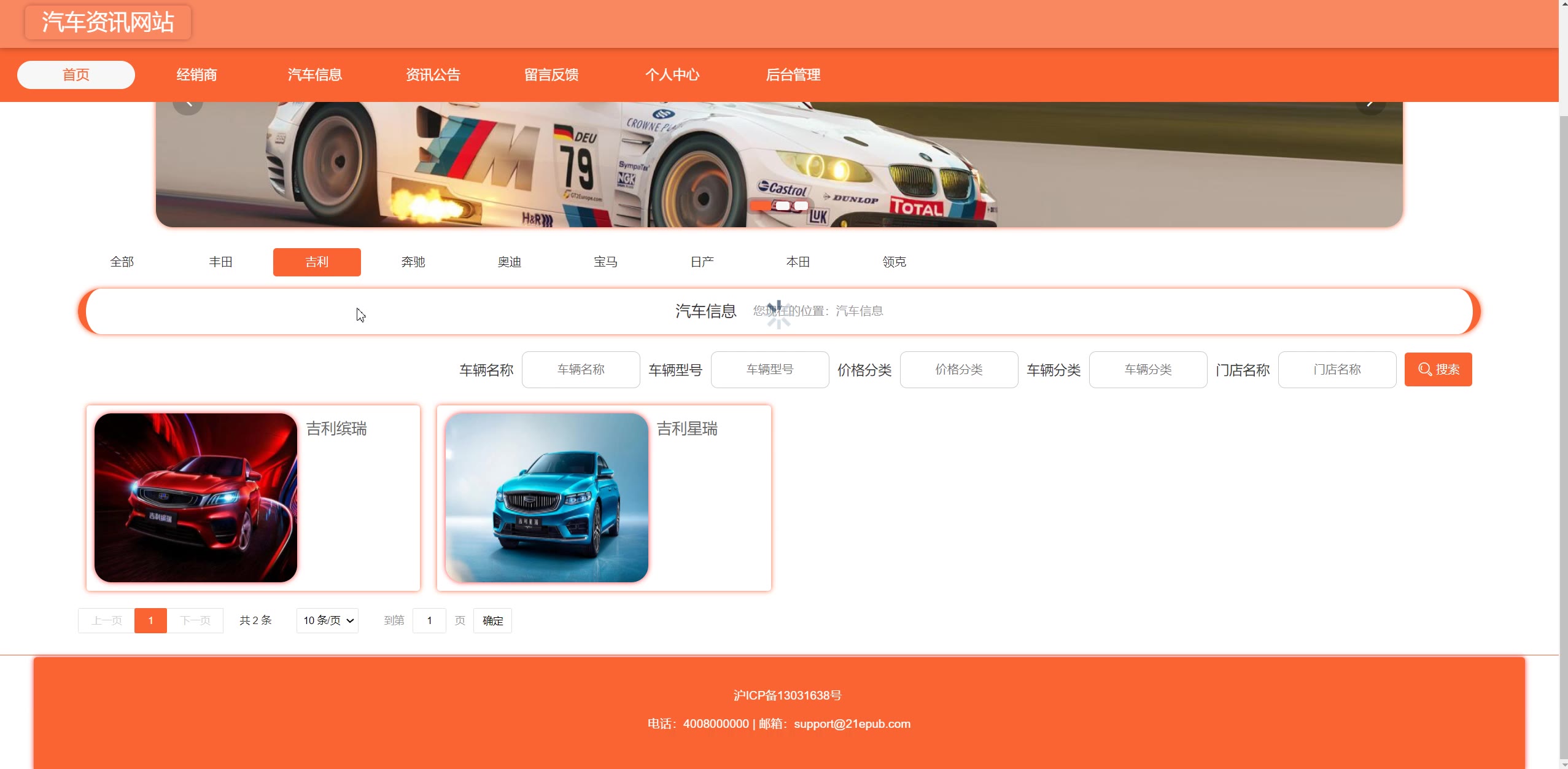Click the 汽车资讯网站 site title logo
This screenshot has width=1568, height=769.
[x=108, y=22]
